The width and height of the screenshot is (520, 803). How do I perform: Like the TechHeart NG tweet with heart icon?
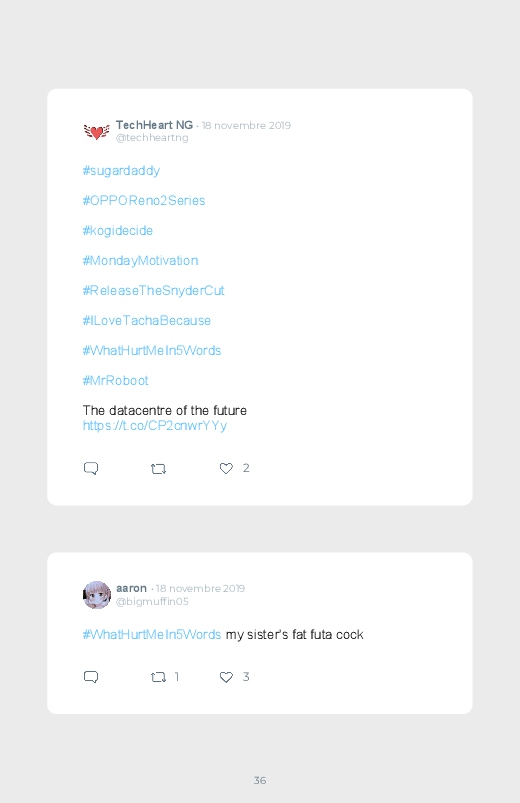[x=226, y=468]
